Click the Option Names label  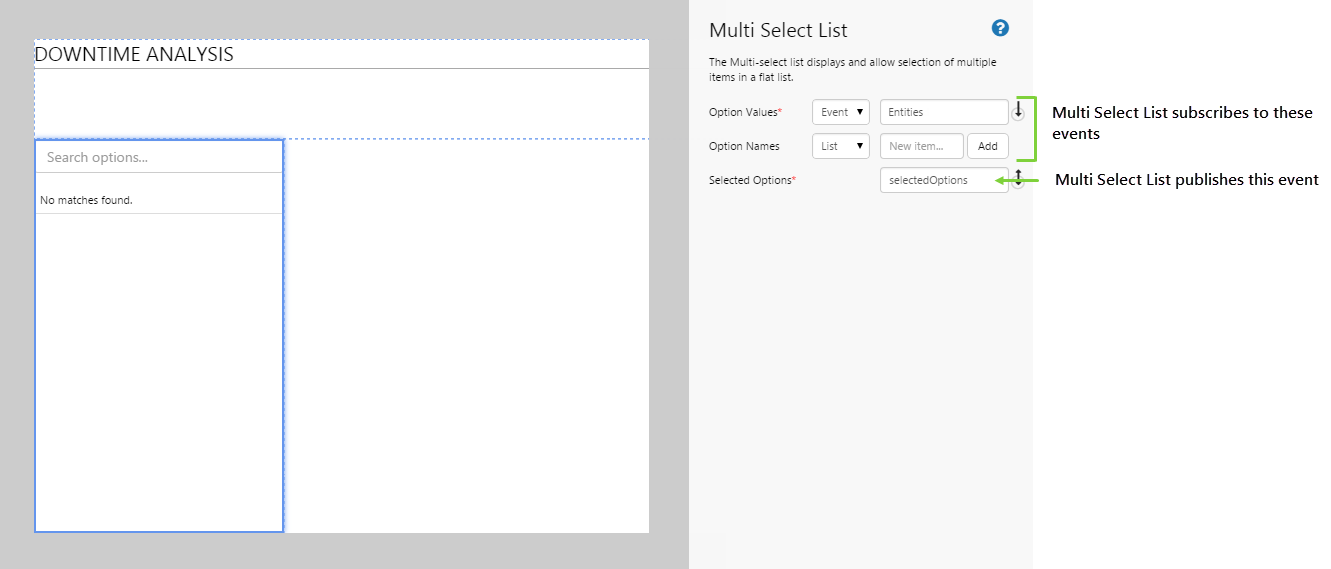coord(744,146)
